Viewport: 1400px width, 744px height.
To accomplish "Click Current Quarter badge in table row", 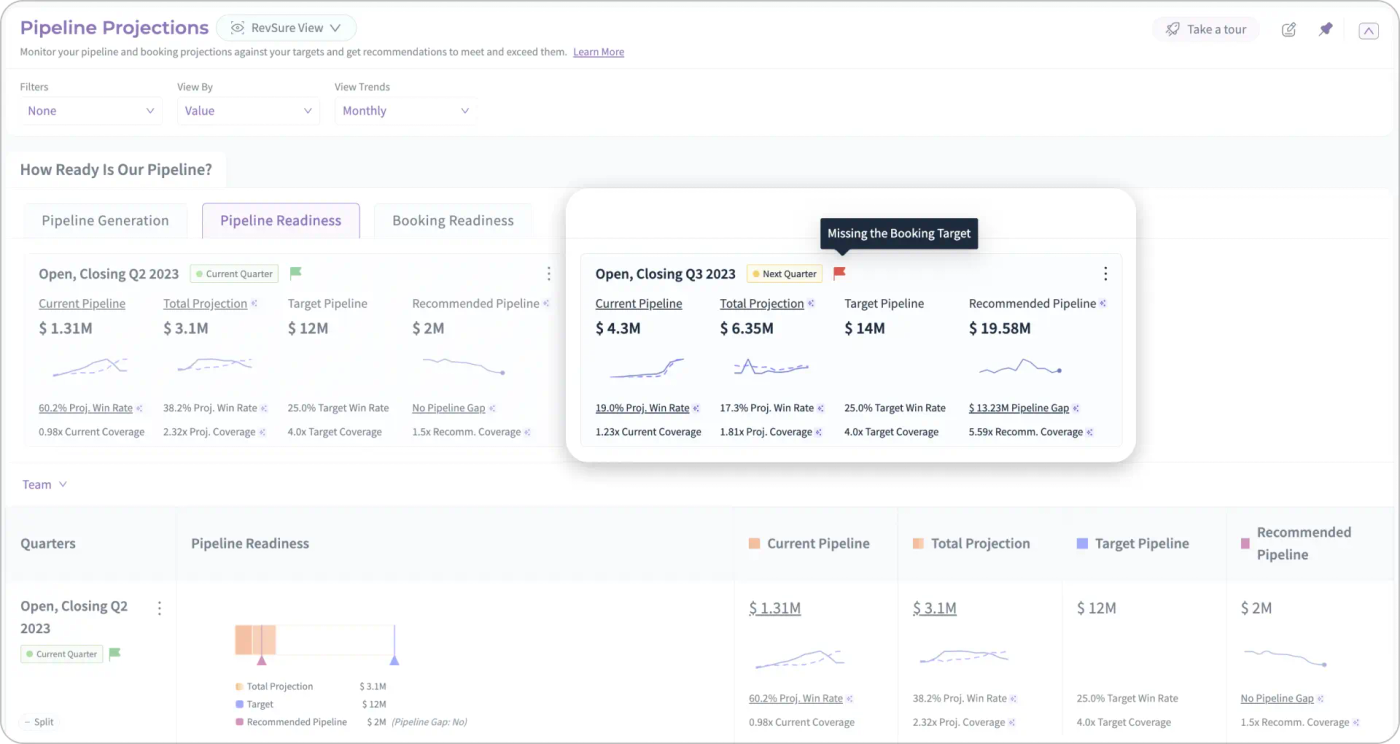I will (61, 654).
